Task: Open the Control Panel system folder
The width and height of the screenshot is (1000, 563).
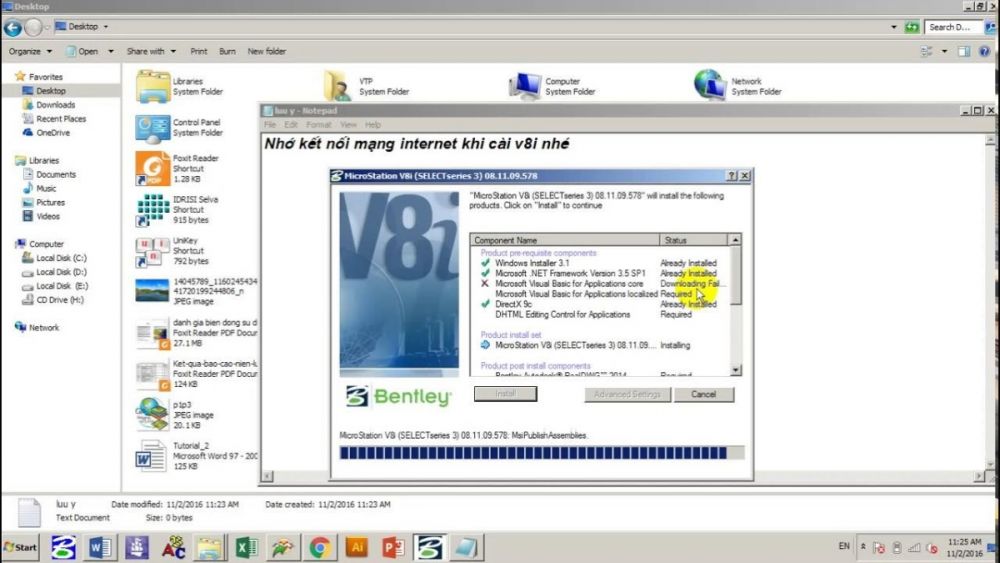Action: [153, 127]
